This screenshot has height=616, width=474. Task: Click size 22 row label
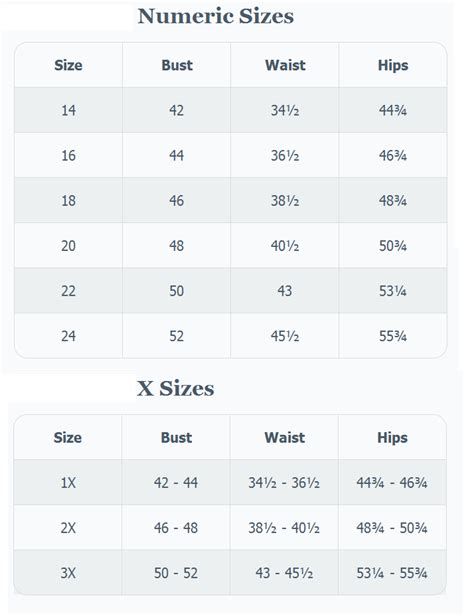click(68, 291)
